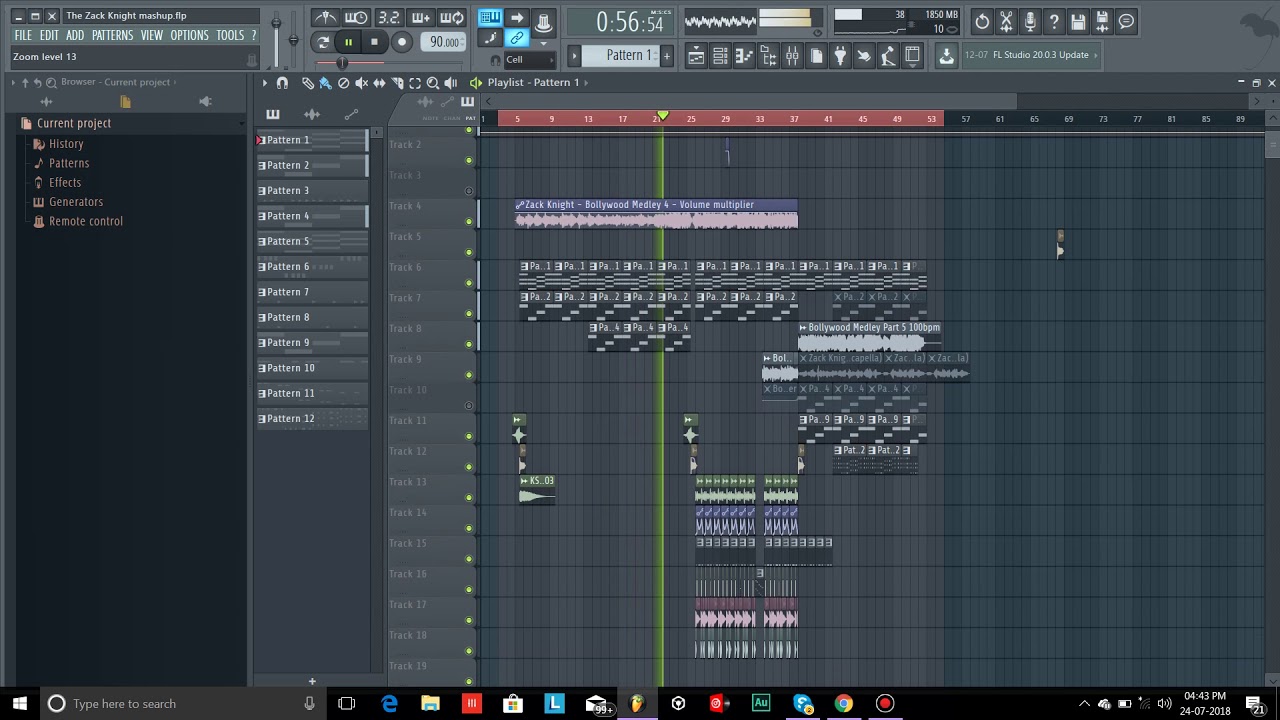Open Generators in browser tree
1280x720 pixels.
point(76,201)
